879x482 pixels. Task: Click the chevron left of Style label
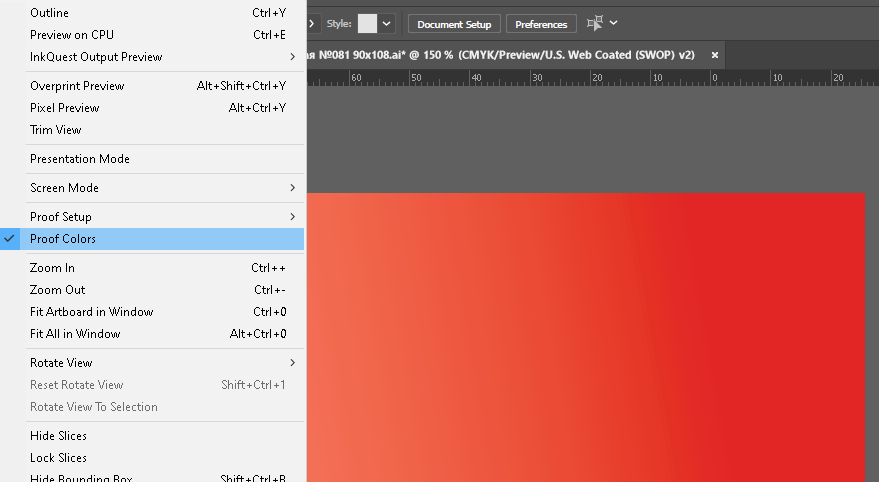pos(312,24)
